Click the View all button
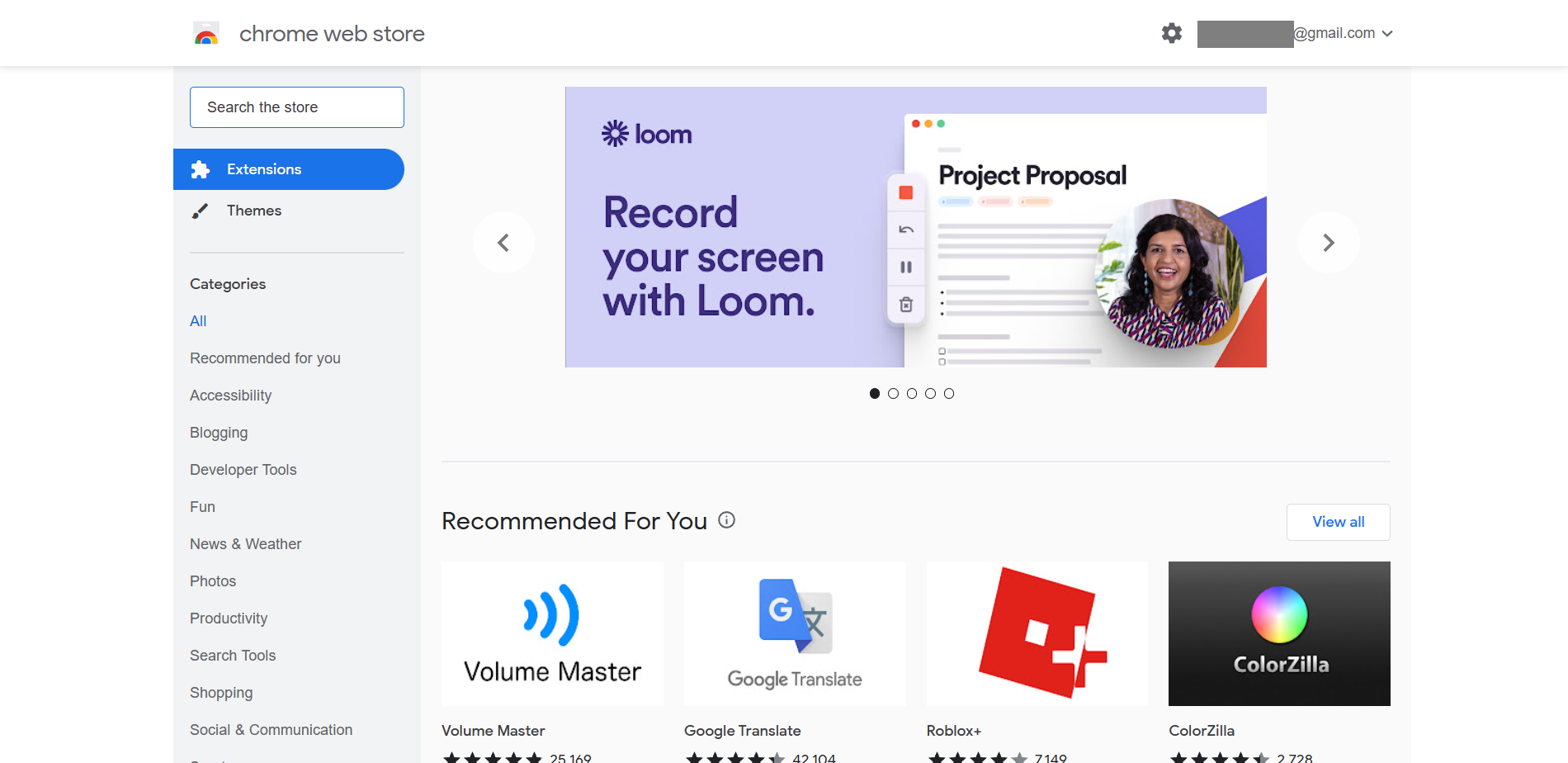 [1339, 522]
